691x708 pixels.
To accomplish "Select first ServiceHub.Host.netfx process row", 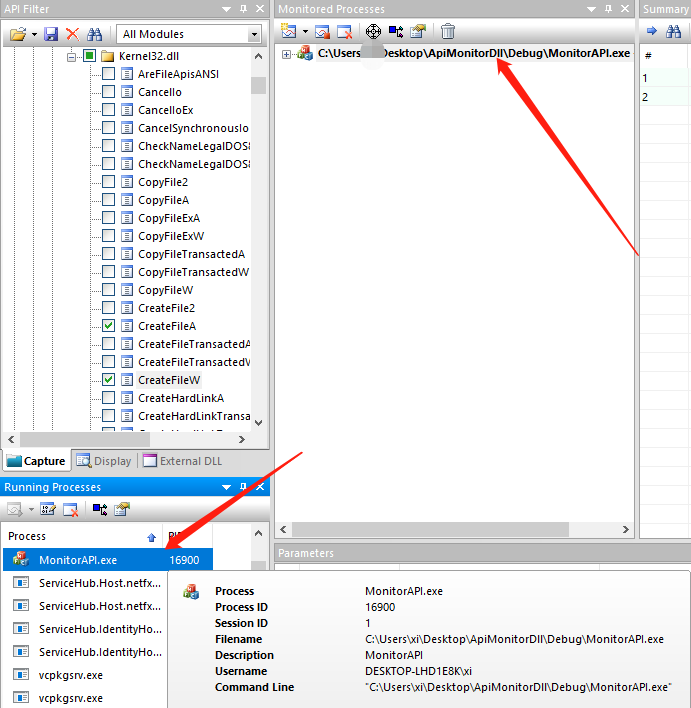I will (x=86, y=583).
